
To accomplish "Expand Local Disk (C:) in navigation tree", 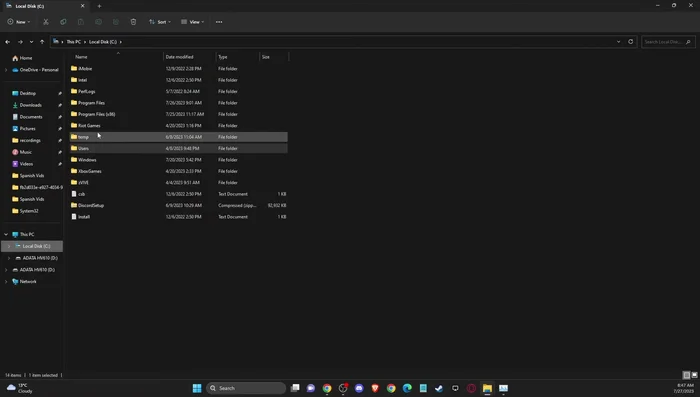I will click(9, 246).
